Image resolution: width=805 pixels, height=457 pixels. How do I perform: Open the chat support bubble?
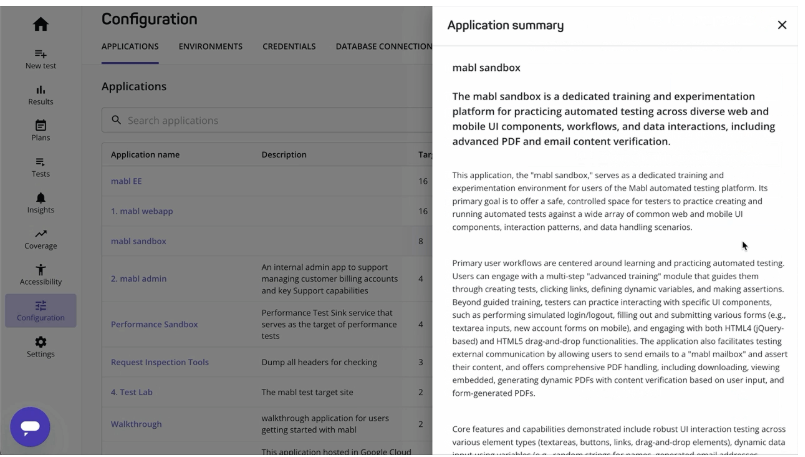[30, 427]
